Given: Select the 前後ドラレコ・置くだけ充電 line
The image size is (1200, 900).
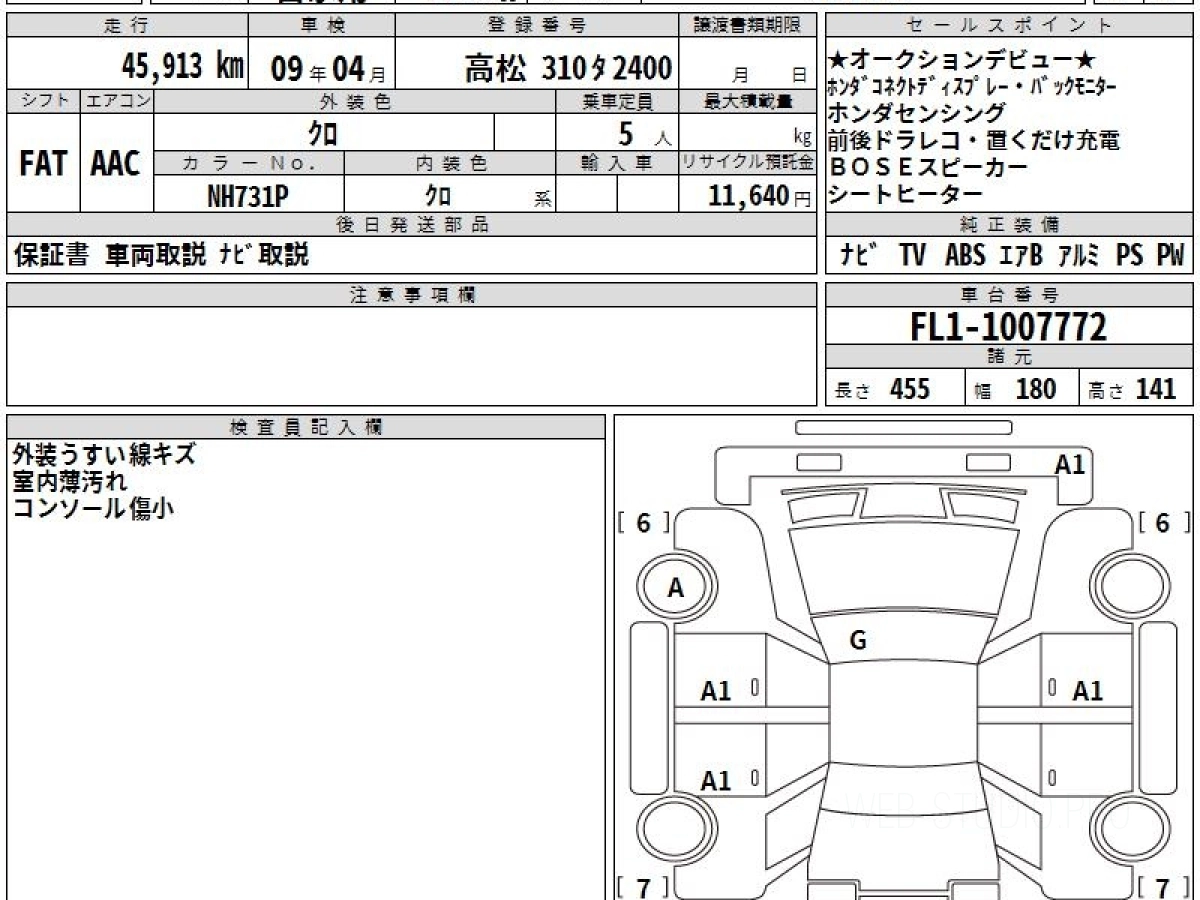Looking at the screenshot, I should pyautogui.click(x=973, y=140).
